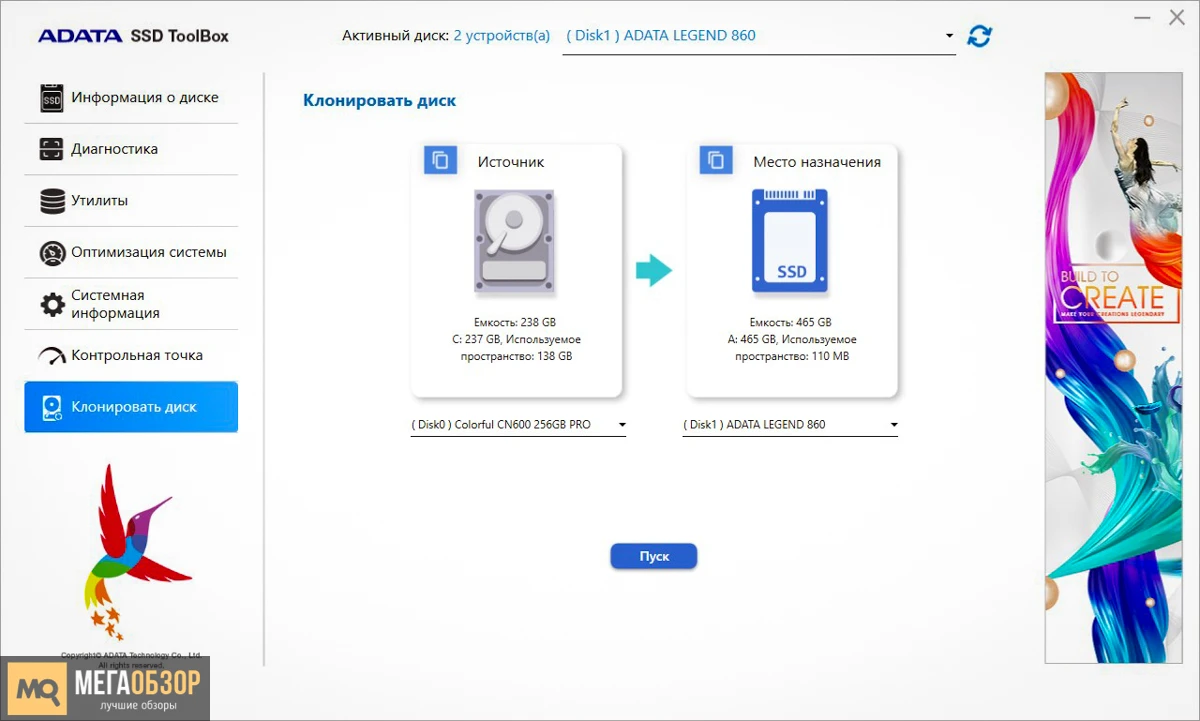1200x721 pixels.
Task: Click the database icon beside Утилиты
Action: (52, 201)
